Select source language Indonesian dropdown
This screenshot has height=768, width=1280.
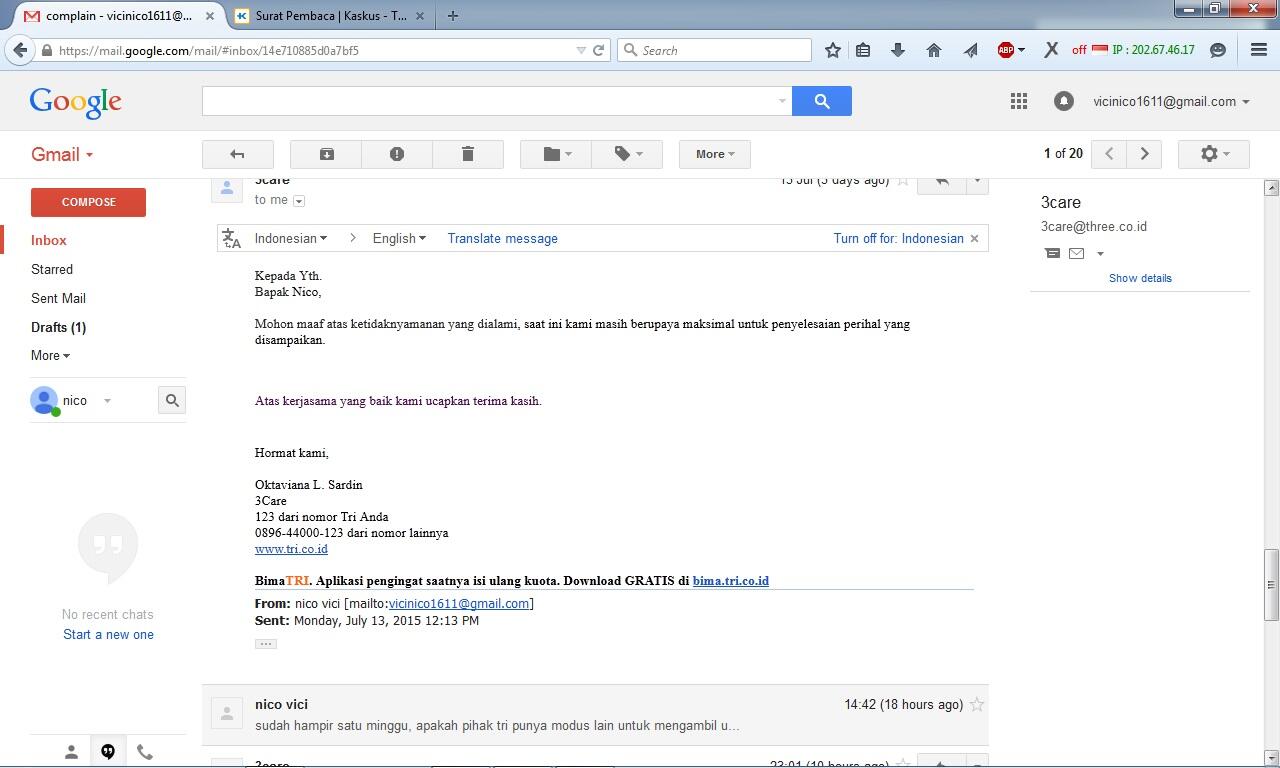[x=291, y=238]
